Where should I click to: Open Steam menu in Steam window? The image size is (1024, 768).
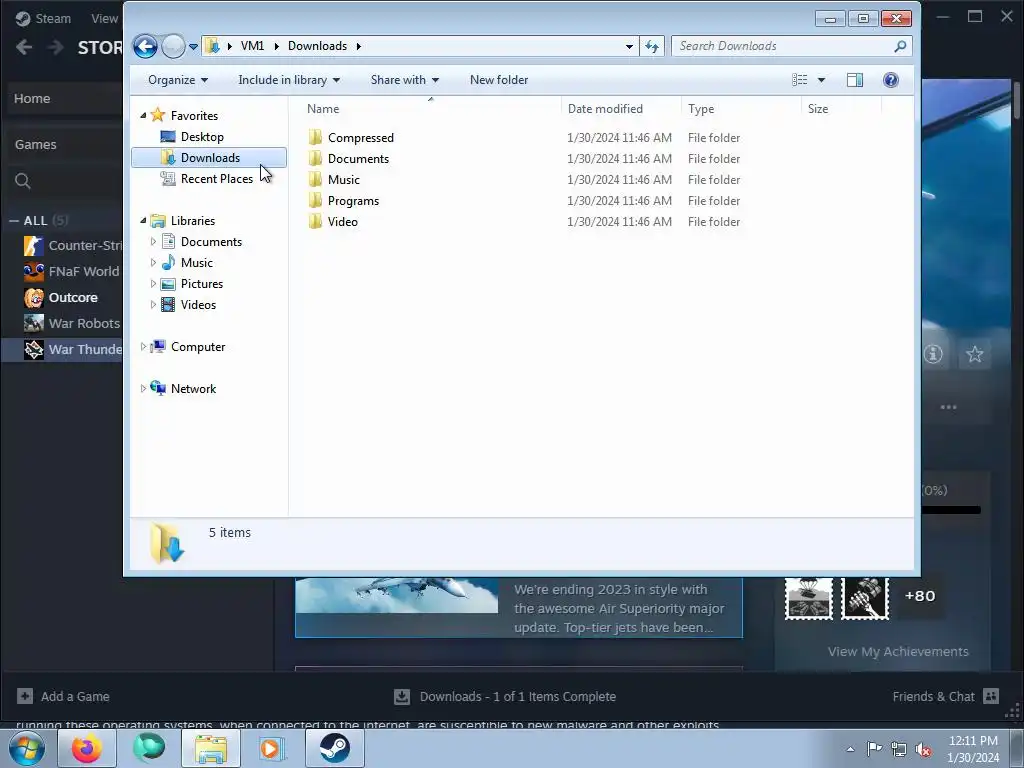click(44, 18)
